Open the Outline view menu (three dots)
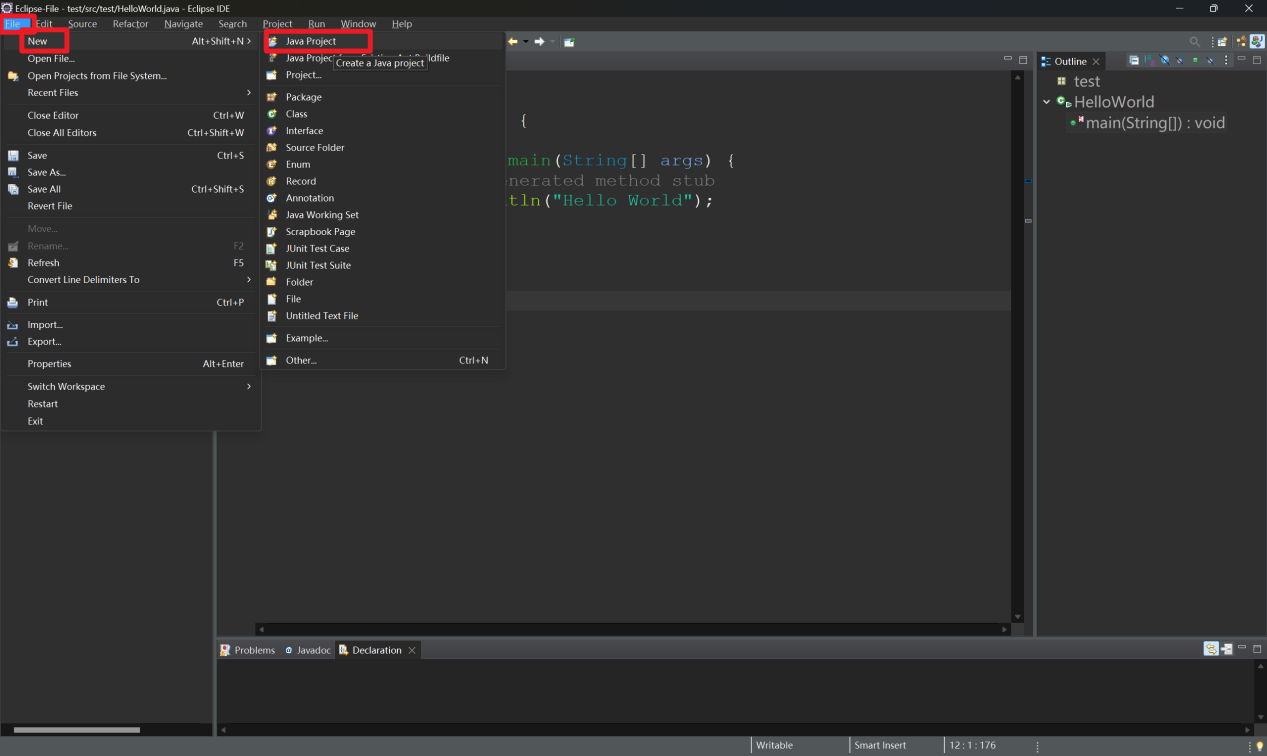Screen dimensions: 1267x756 (x=1226, y=60)
